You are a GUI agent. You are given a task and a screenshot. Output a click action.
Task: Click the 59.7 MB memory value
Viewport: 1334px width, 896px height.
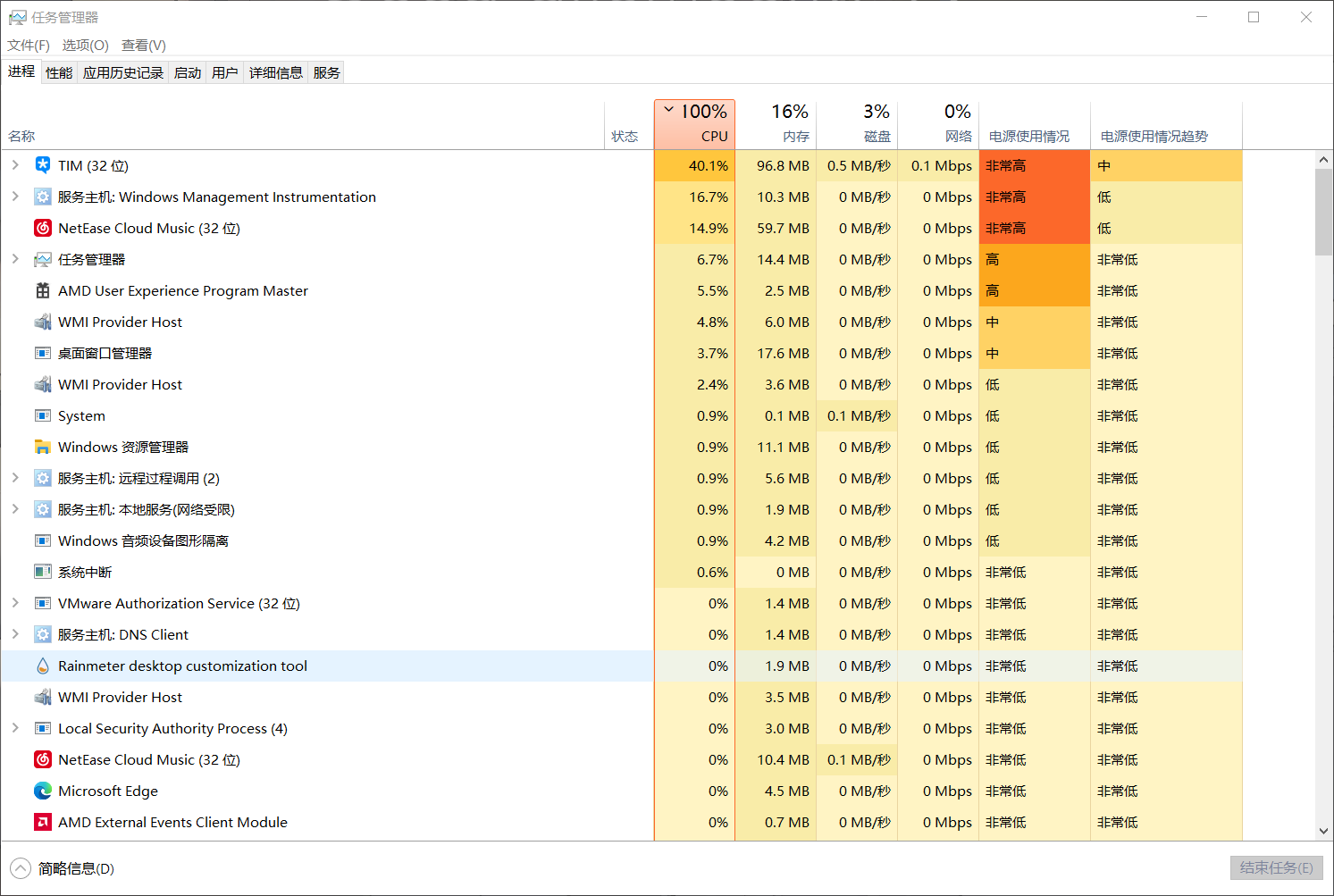783,228
